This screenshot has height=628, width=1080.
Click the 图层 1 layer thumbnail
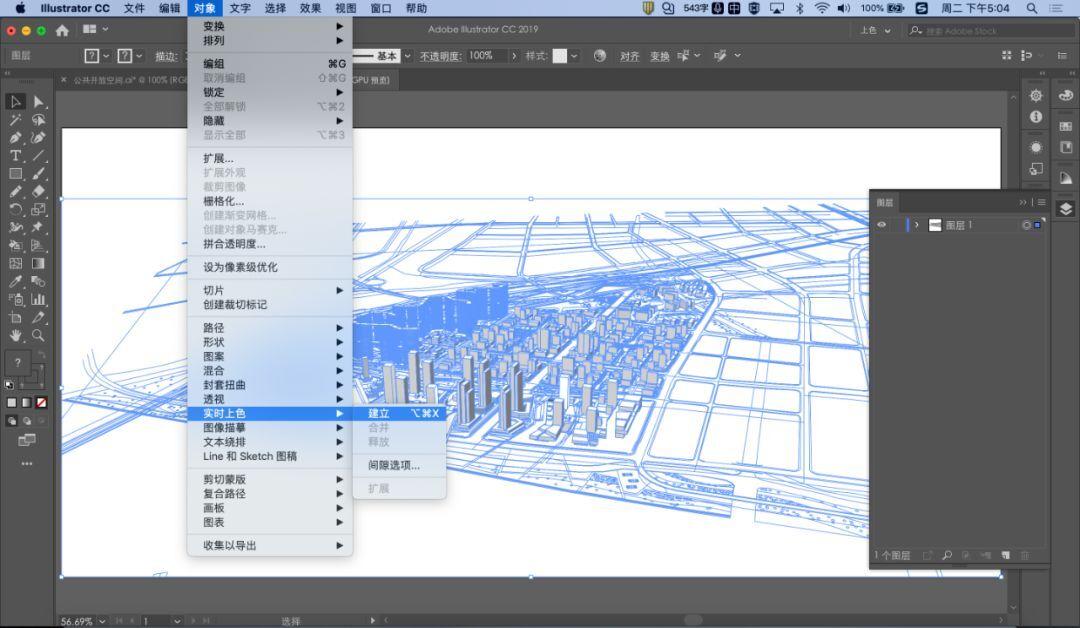935,225
